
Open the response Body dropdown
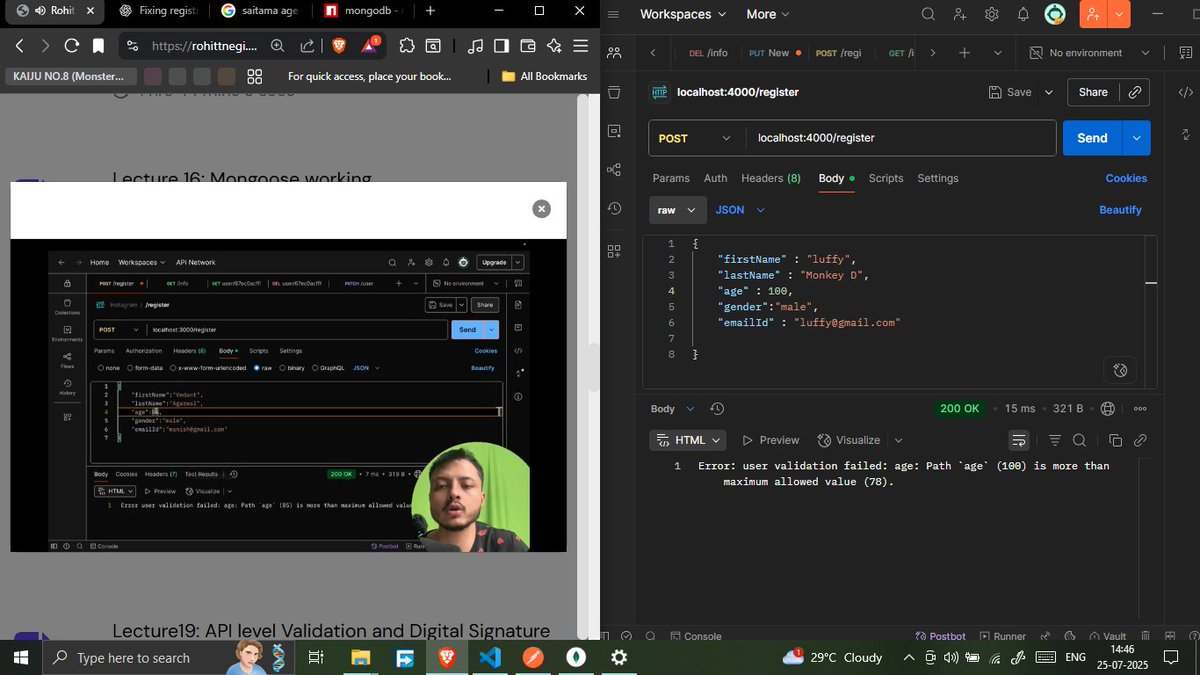[x=670, y=409]
